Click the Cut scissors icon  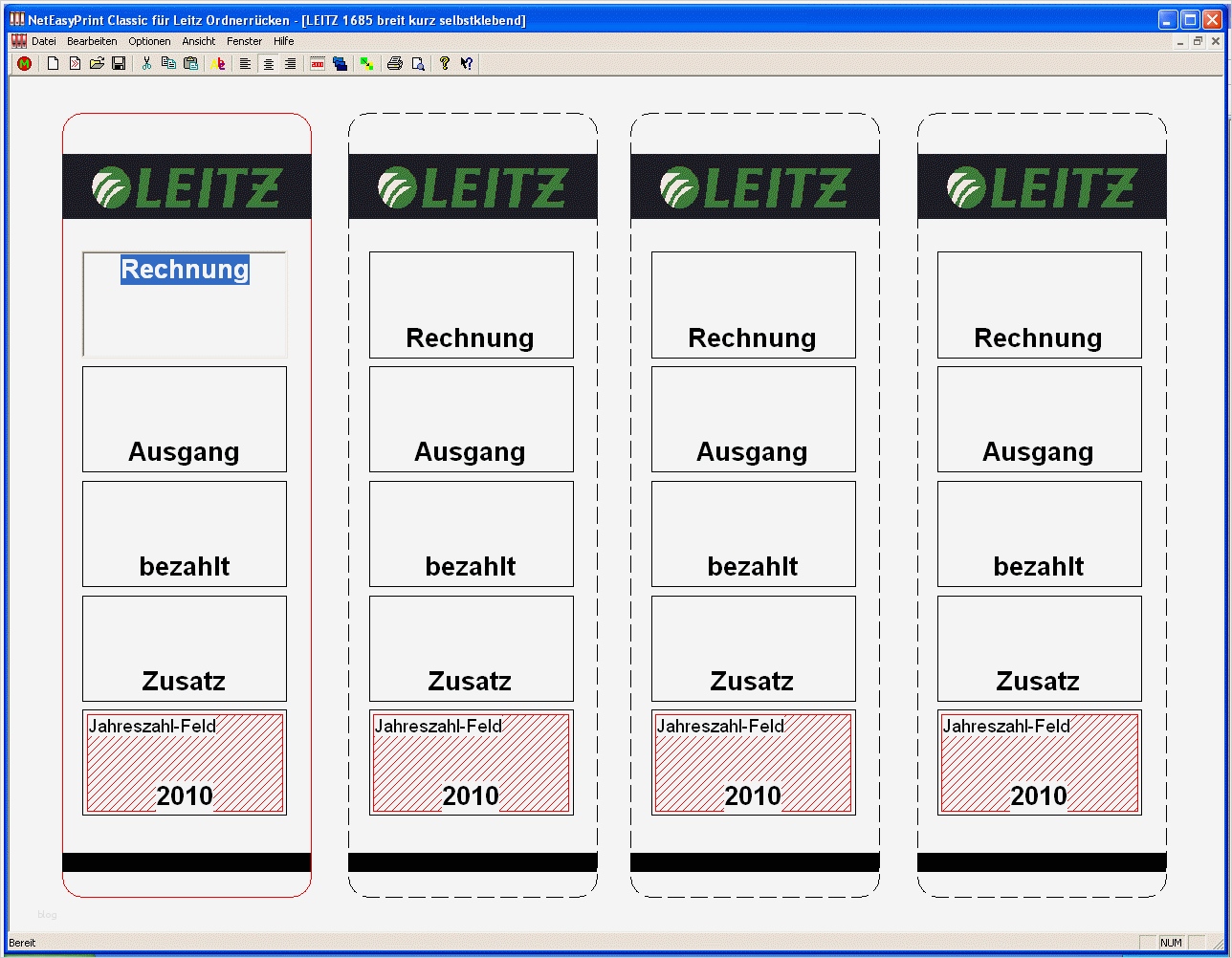(x=145, y=63)
